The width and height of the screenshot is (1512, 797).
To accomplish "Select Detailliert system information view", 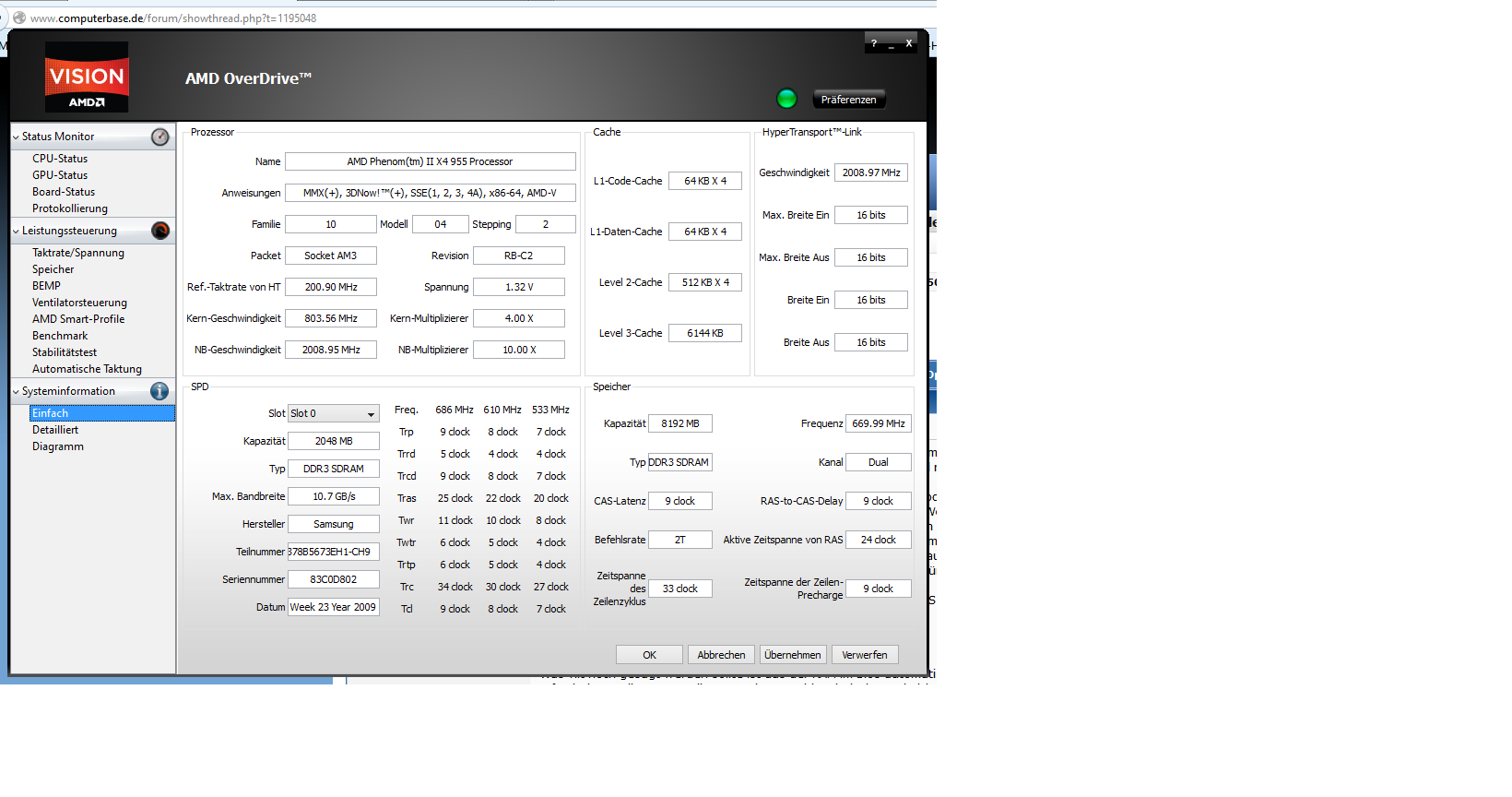I will point(55,430).
